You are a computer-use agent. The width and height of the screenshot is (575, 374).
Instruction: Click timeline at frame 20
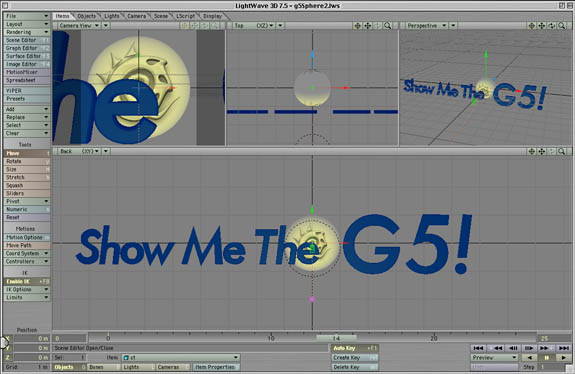pos(434,338)
